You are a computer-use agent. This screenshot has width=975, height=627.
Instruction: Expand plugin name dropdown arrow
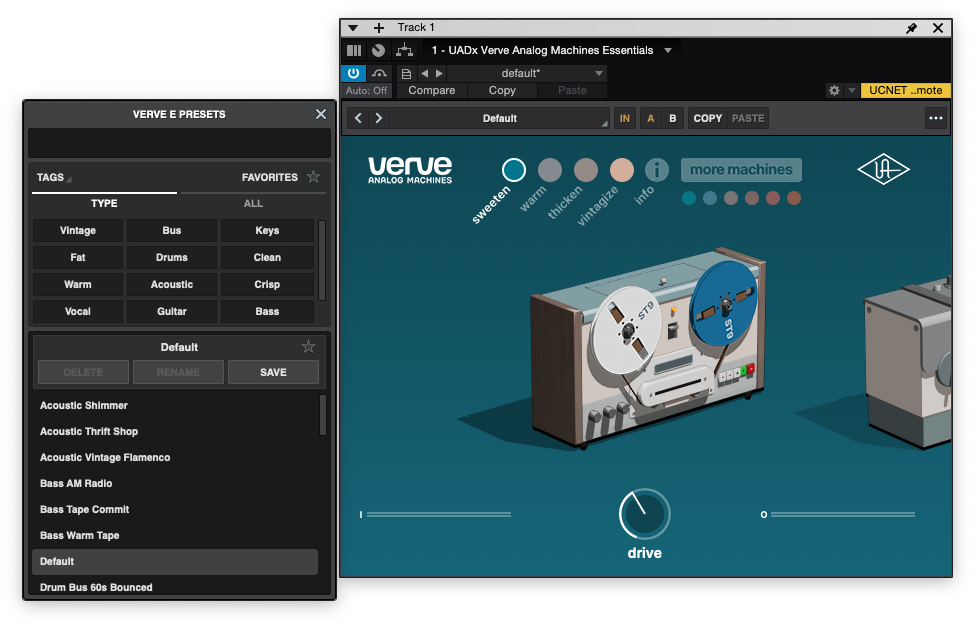668,50
